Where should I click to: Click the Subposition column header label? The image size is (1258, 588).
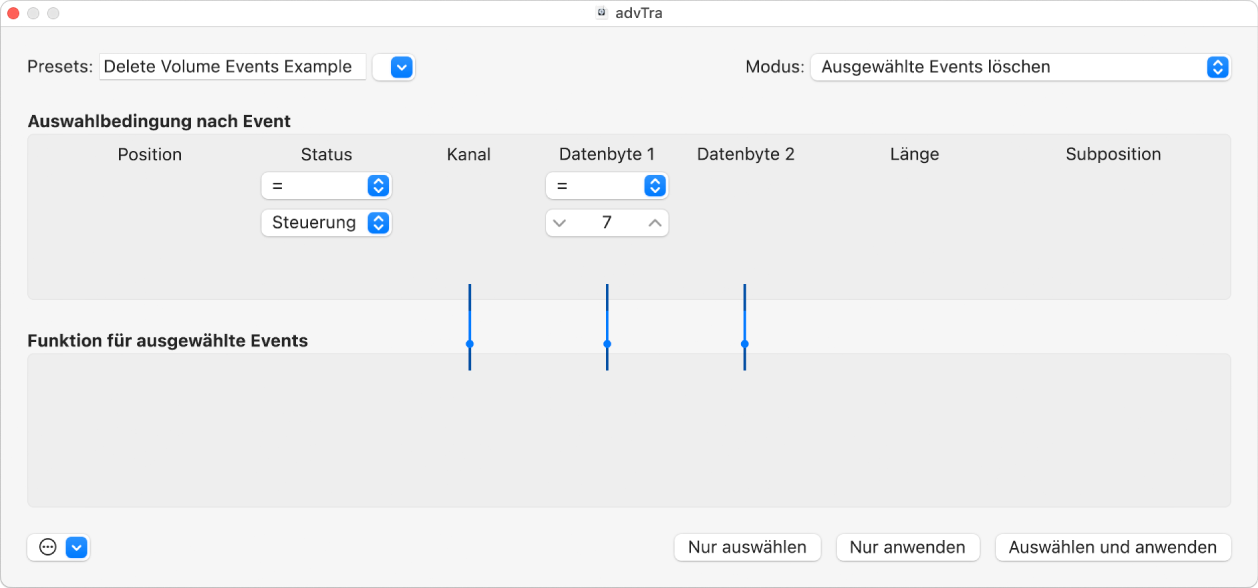[1113, 154]
